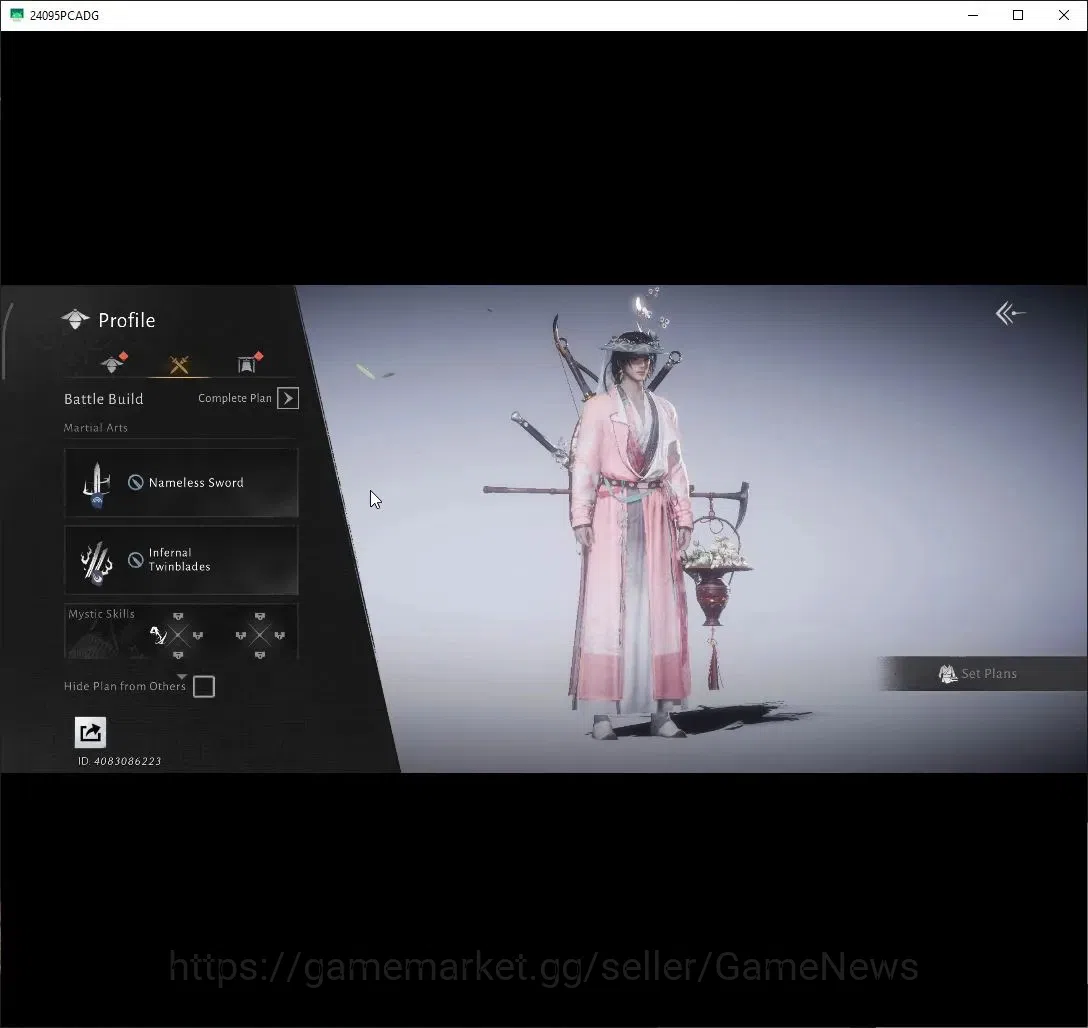This screenshot has height=1028, width=1088.
Task: Click the back arrow icon at top right
Action: tap(1010, 314)
